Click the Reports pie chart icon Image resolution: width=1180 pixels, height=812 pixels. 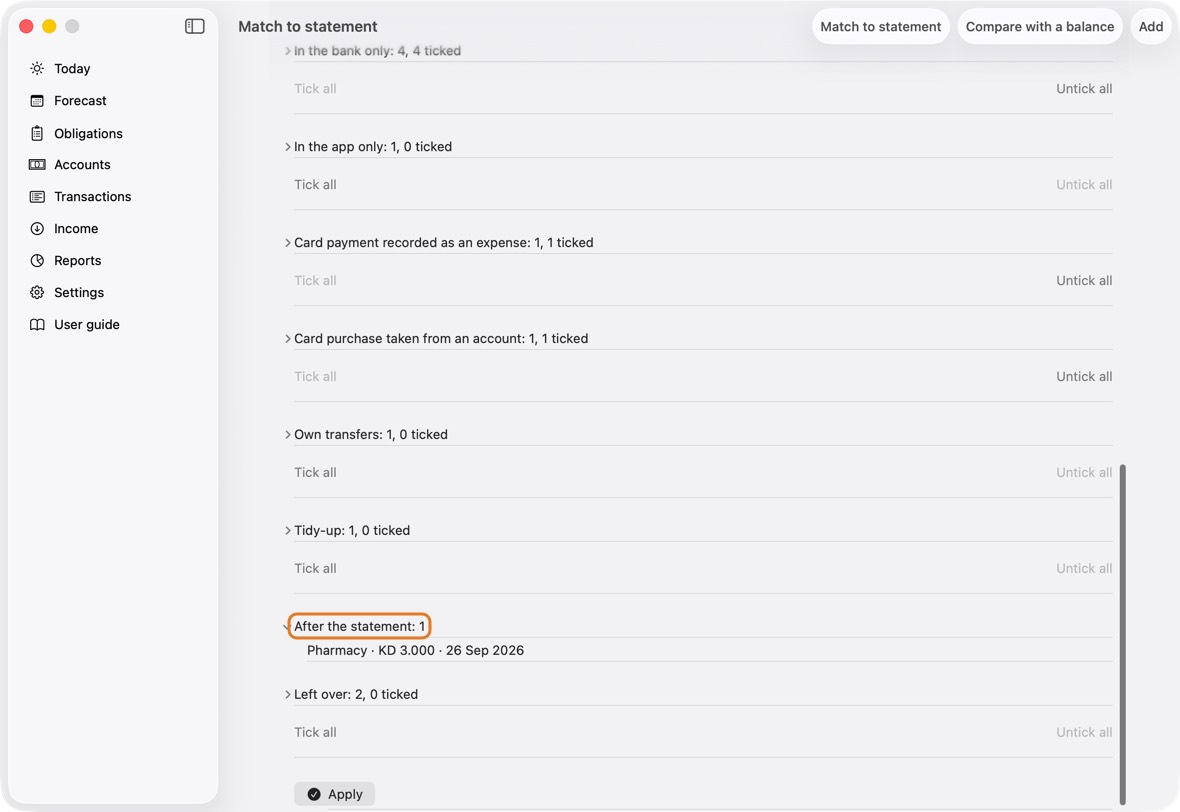[37, 260]
